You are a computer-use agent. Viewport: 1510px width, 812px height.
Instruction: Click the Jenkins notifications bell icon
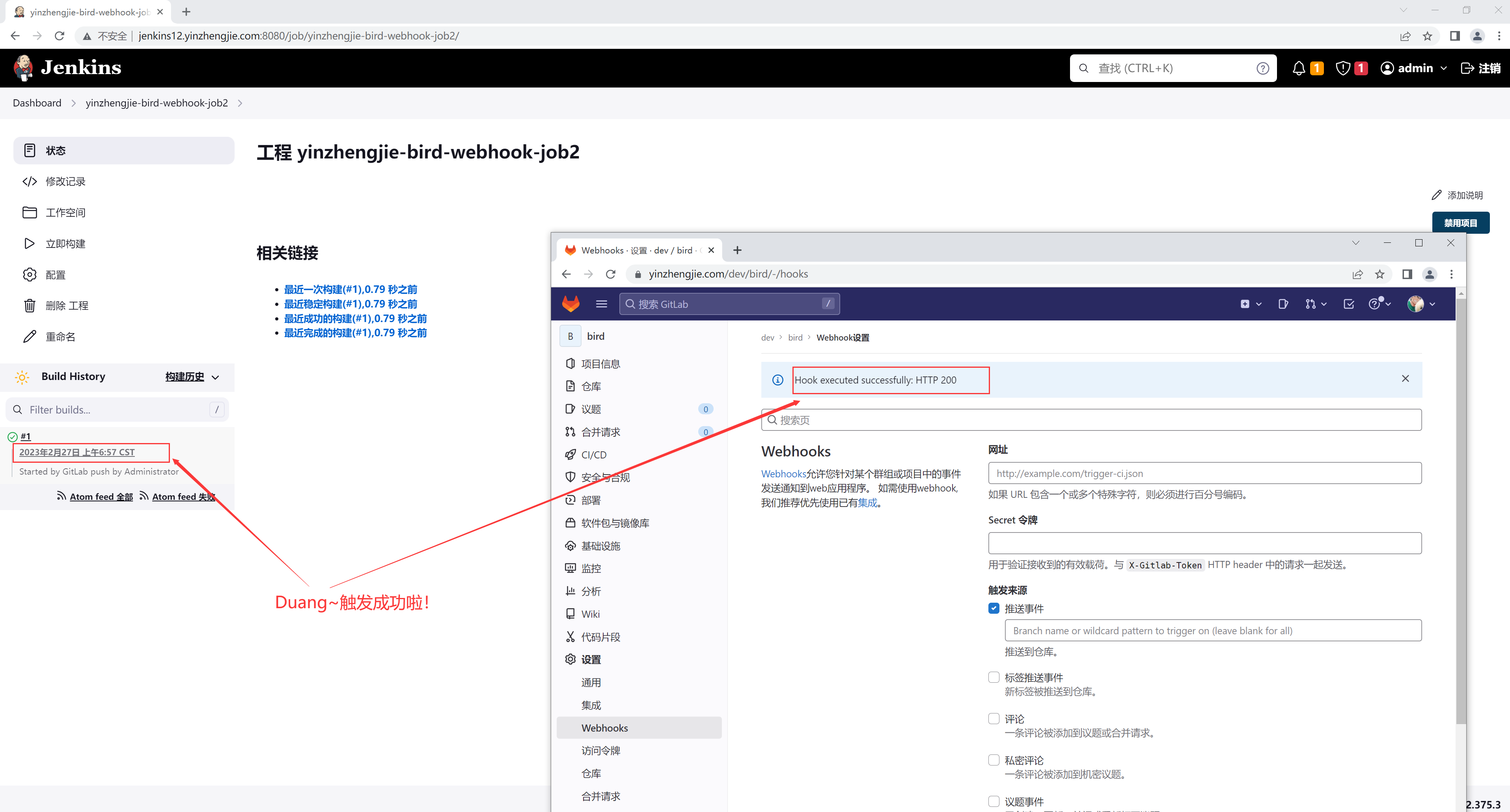1298,69
